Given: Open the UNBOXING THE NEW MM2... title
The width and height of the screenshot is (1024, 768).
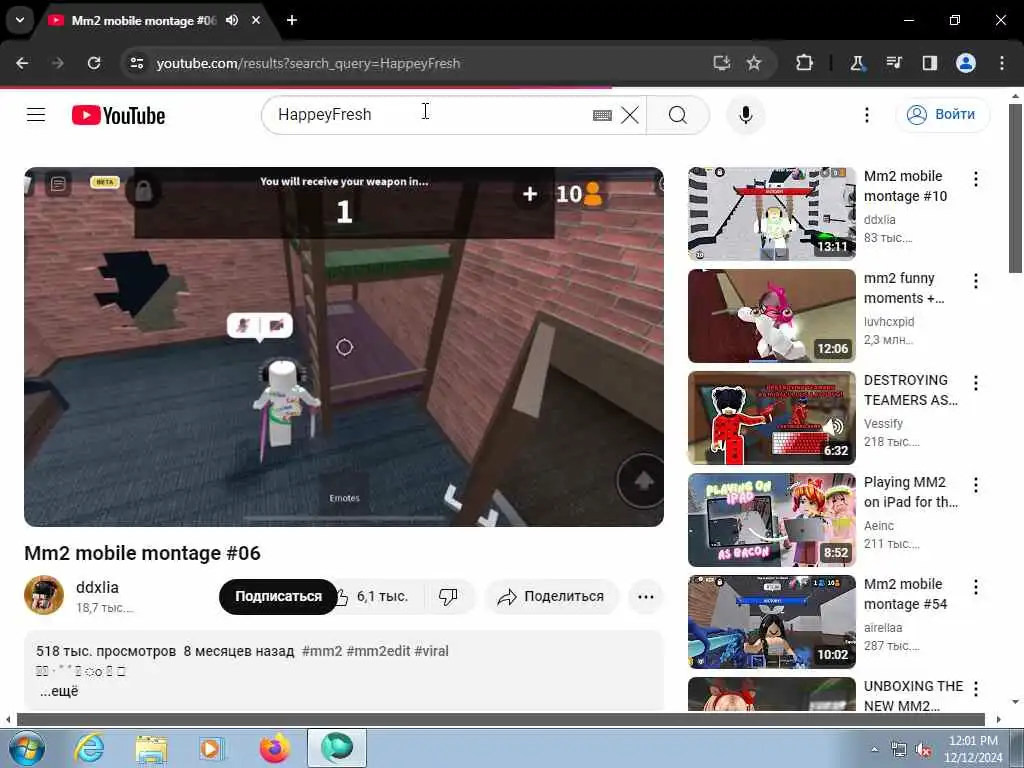Looking at the screenshot, I should 913,696.
